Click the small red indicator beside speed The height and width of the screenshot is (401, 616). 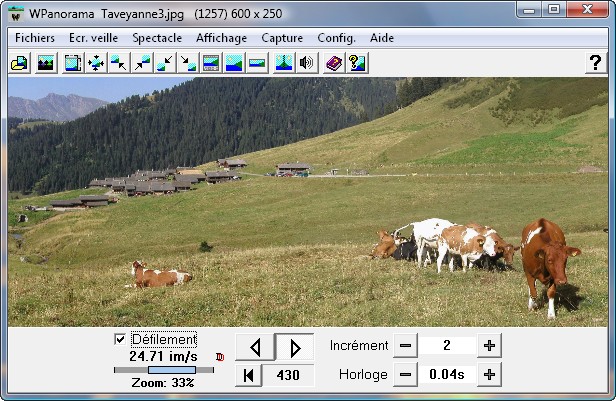220,357
